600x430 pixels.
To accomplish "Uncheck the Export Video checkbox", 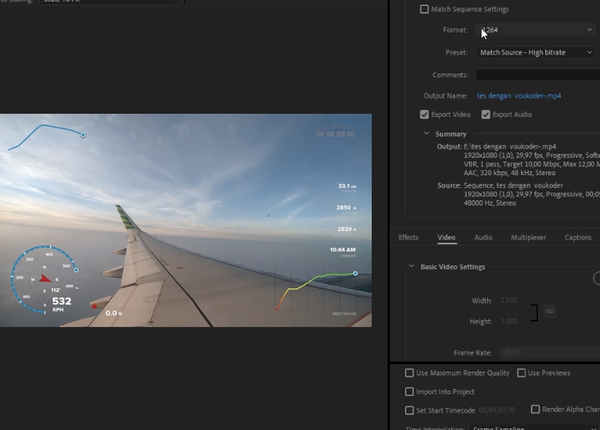I will [x=425, y=115].
